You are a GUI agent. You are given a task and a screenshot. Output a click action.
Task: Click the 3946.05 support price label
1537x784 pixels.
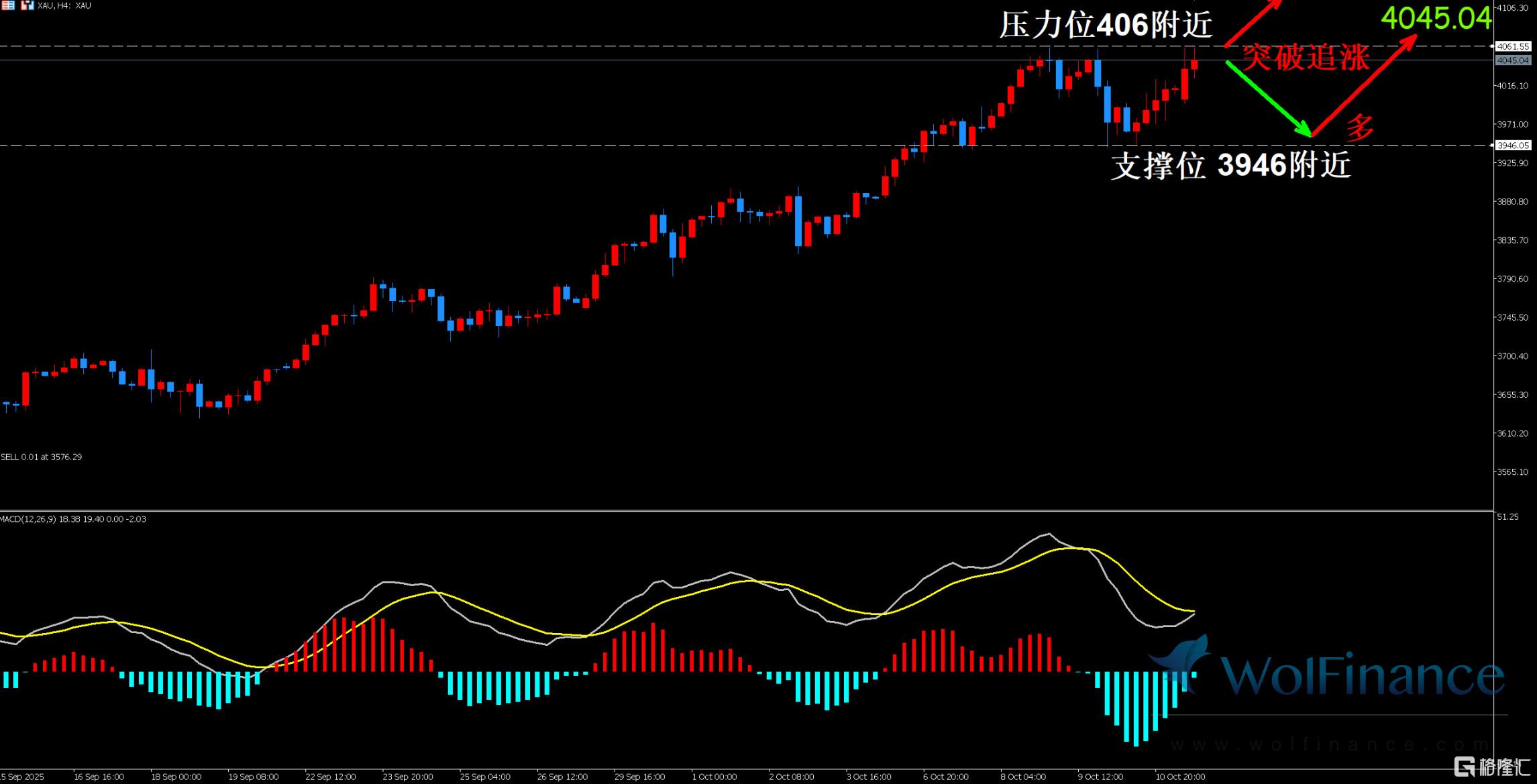point(1513,145)
